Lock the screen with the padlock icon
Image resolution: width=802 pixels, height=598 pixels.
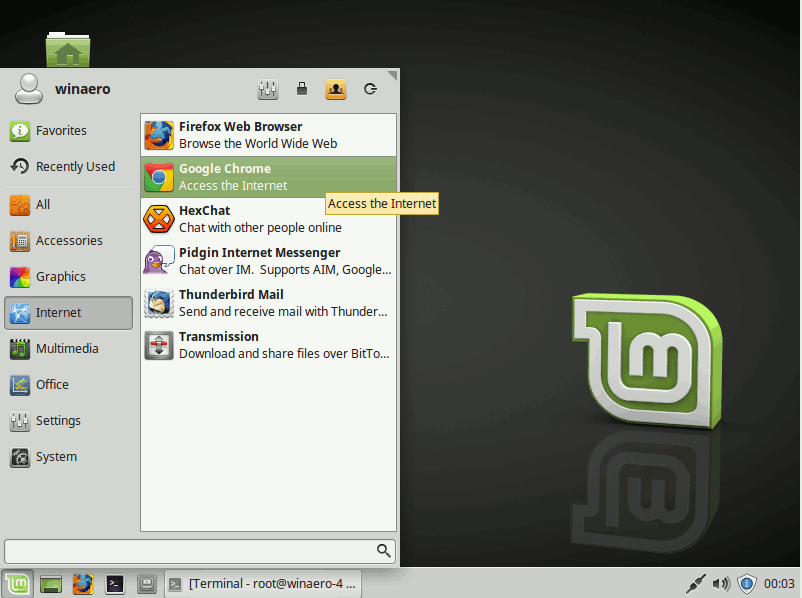click(302, 89)
